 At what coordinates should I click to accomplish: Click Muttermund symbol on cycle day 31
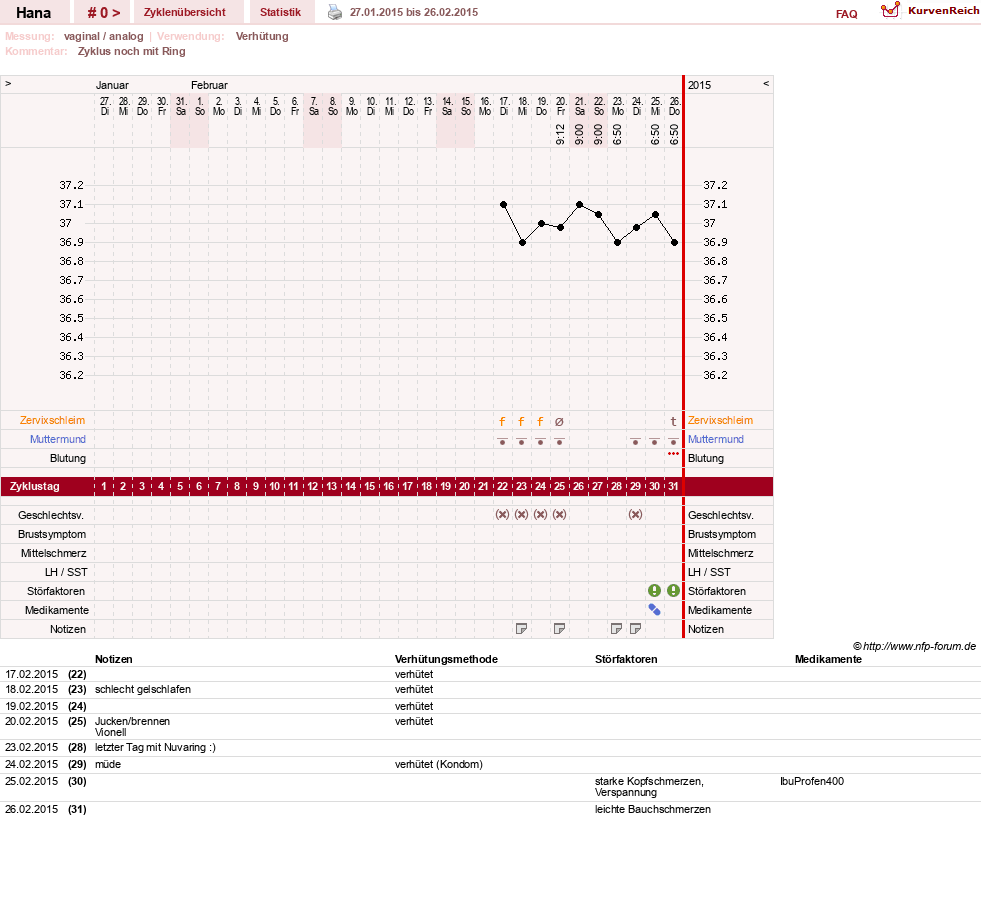673,441
